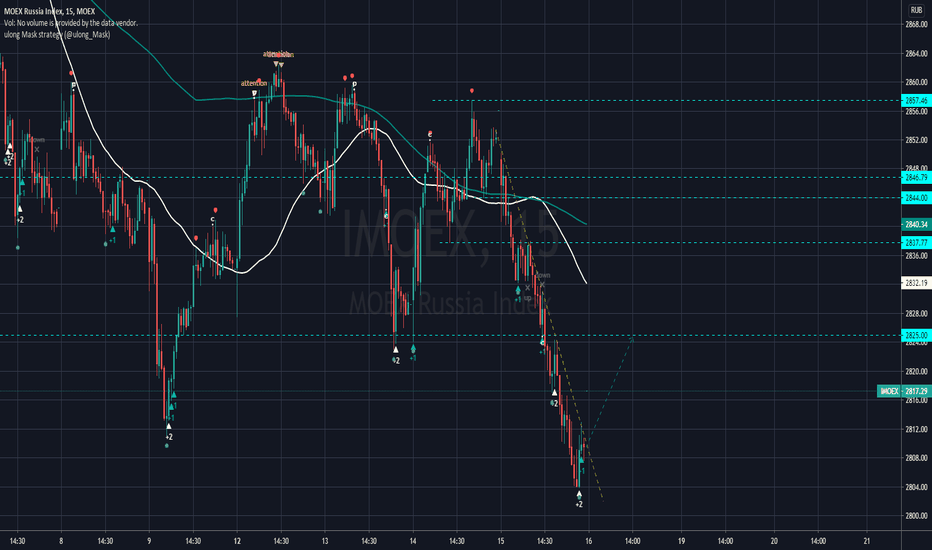This screenshot has width=932, height=550.
Task: Click the '+2' marker below the lowest candle
Action: point(579,504)
